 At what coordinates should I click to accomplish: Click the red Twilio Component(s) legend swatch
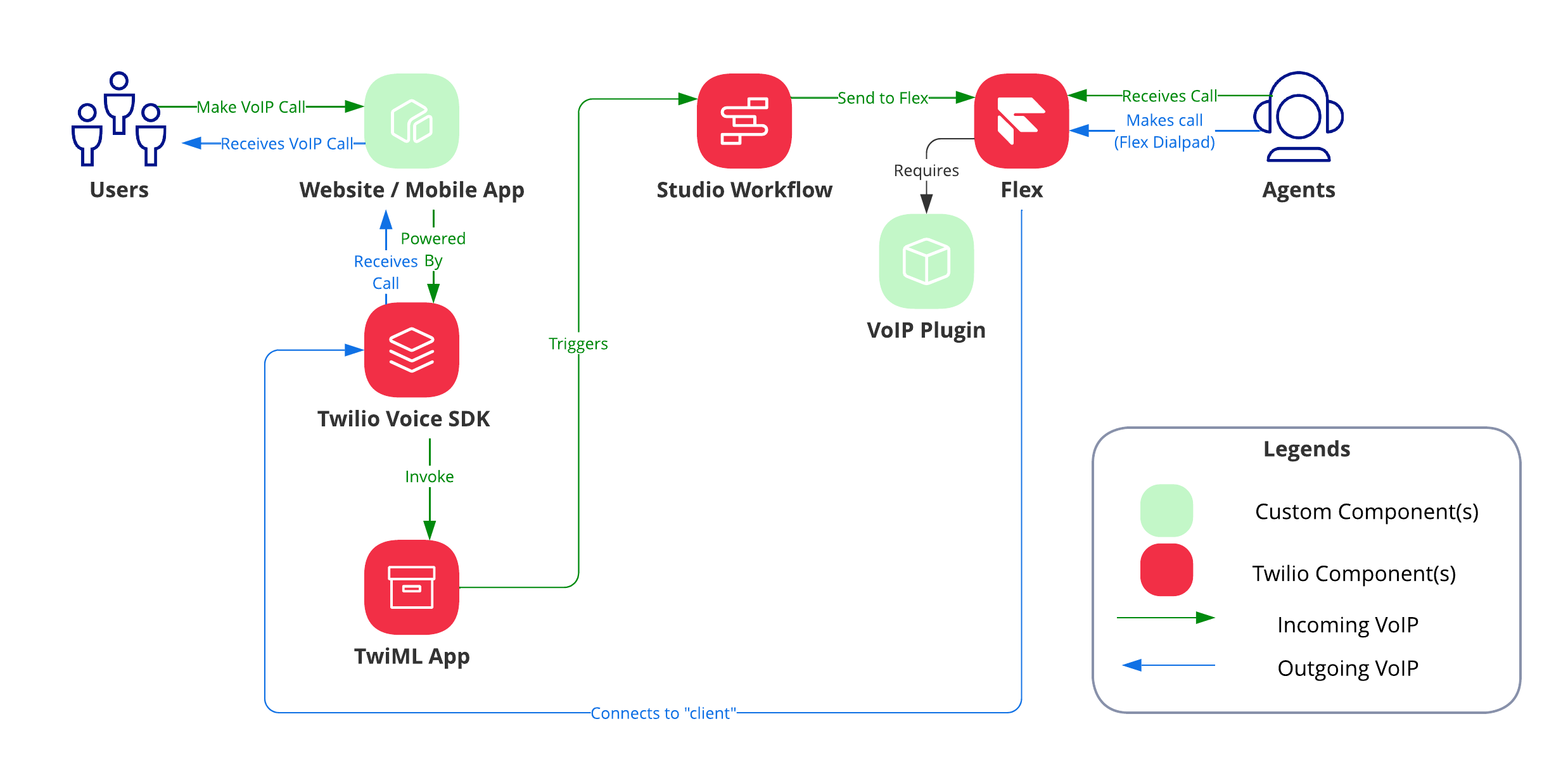point(1166,570)
